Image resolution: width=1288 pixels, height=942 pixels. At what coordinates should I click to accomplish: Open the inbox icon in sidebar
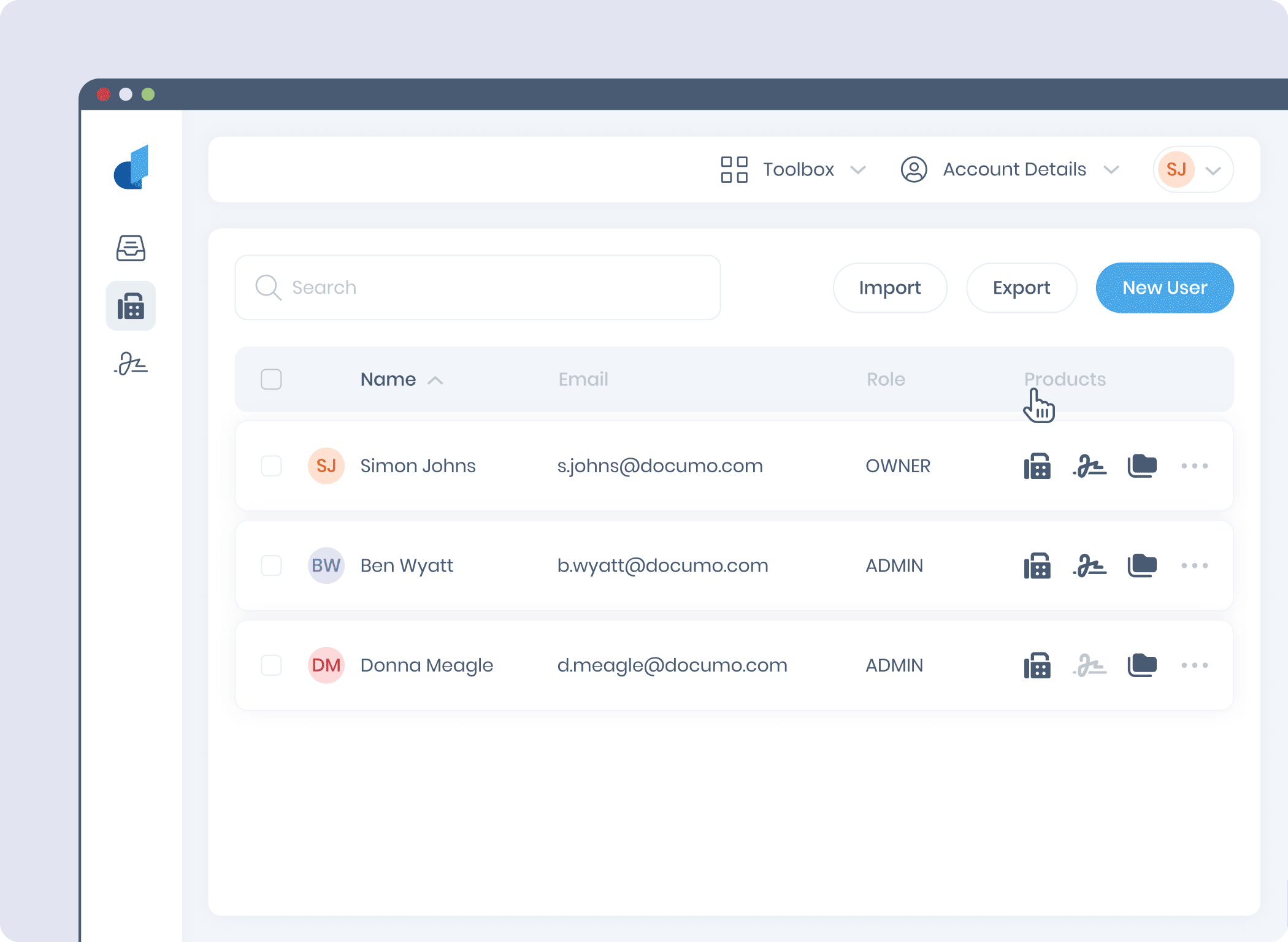click(x=131, y=248)
